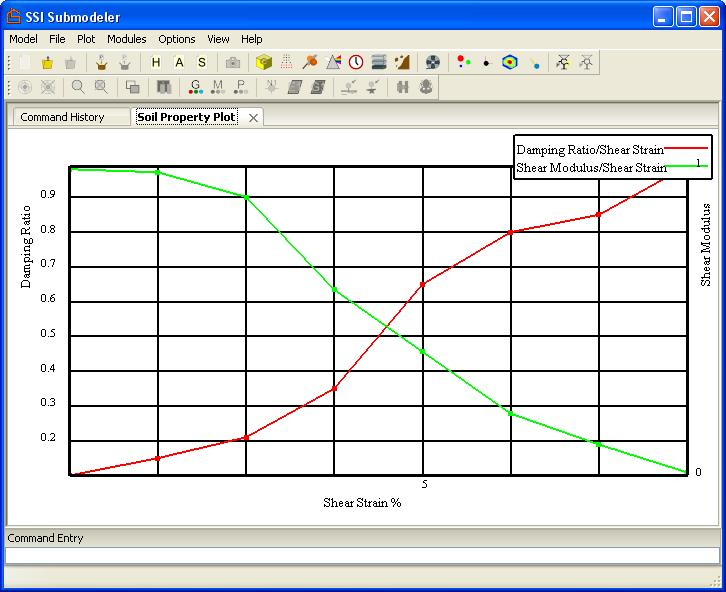The height and width of the screenshot is (592, 726).
Task: Click the magnifying glass zoom icon
Action: 77,87
